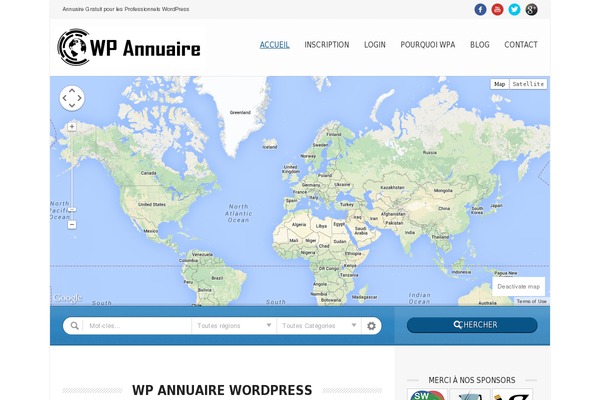Zoom in with the map plus button
Screen dimensions: 600x400
[72, 127]
